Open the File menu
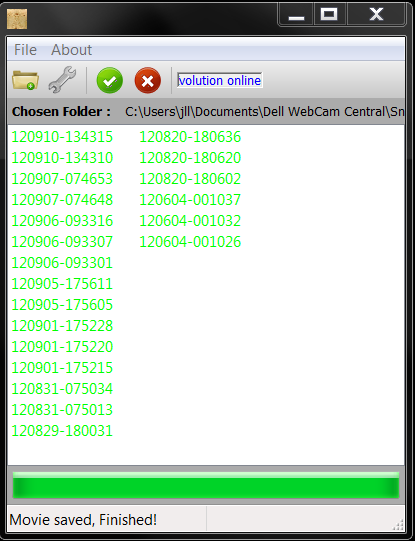 coord(26,50)
